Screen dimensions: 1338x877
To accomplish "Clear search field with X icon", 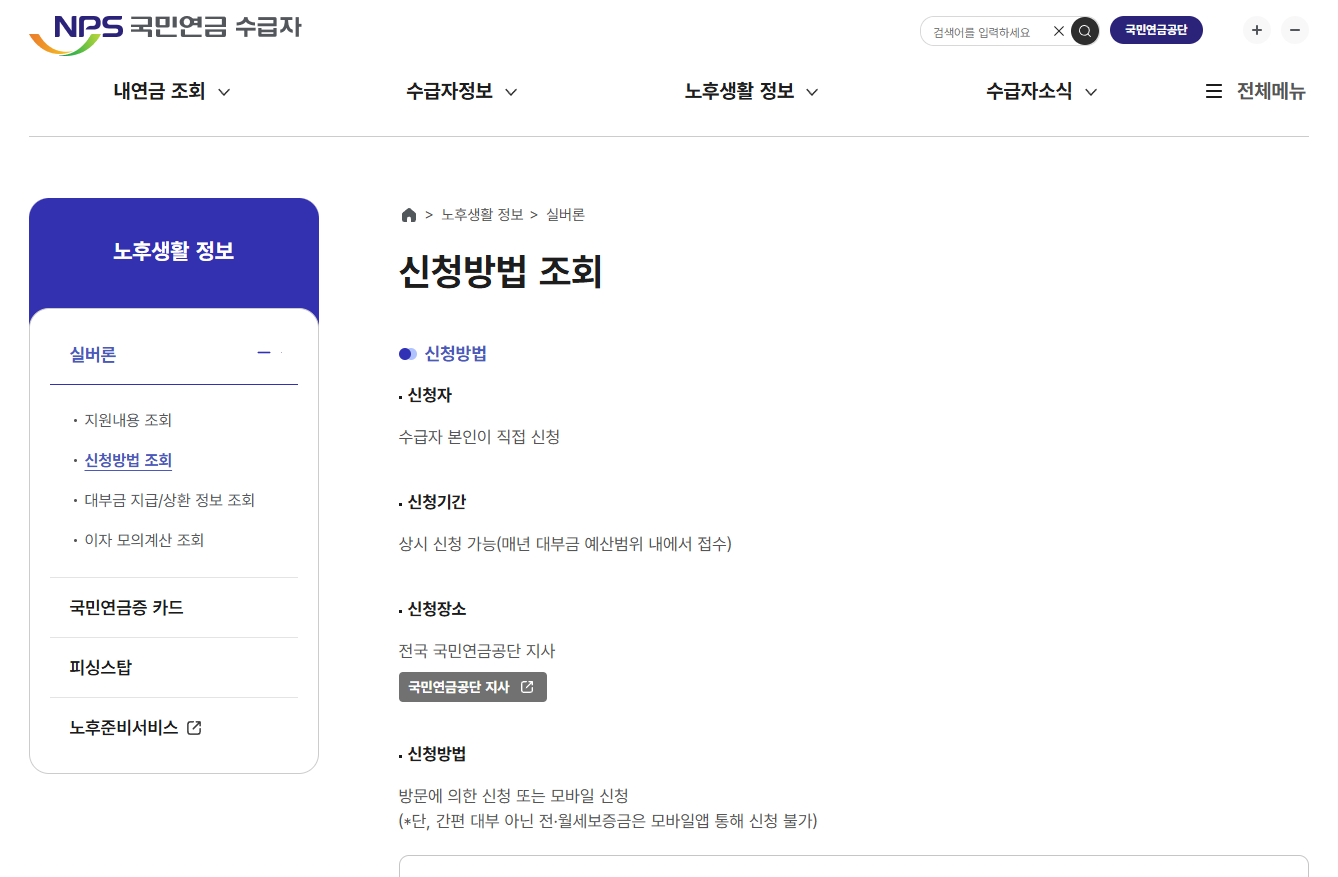I will click(1059, 31).
